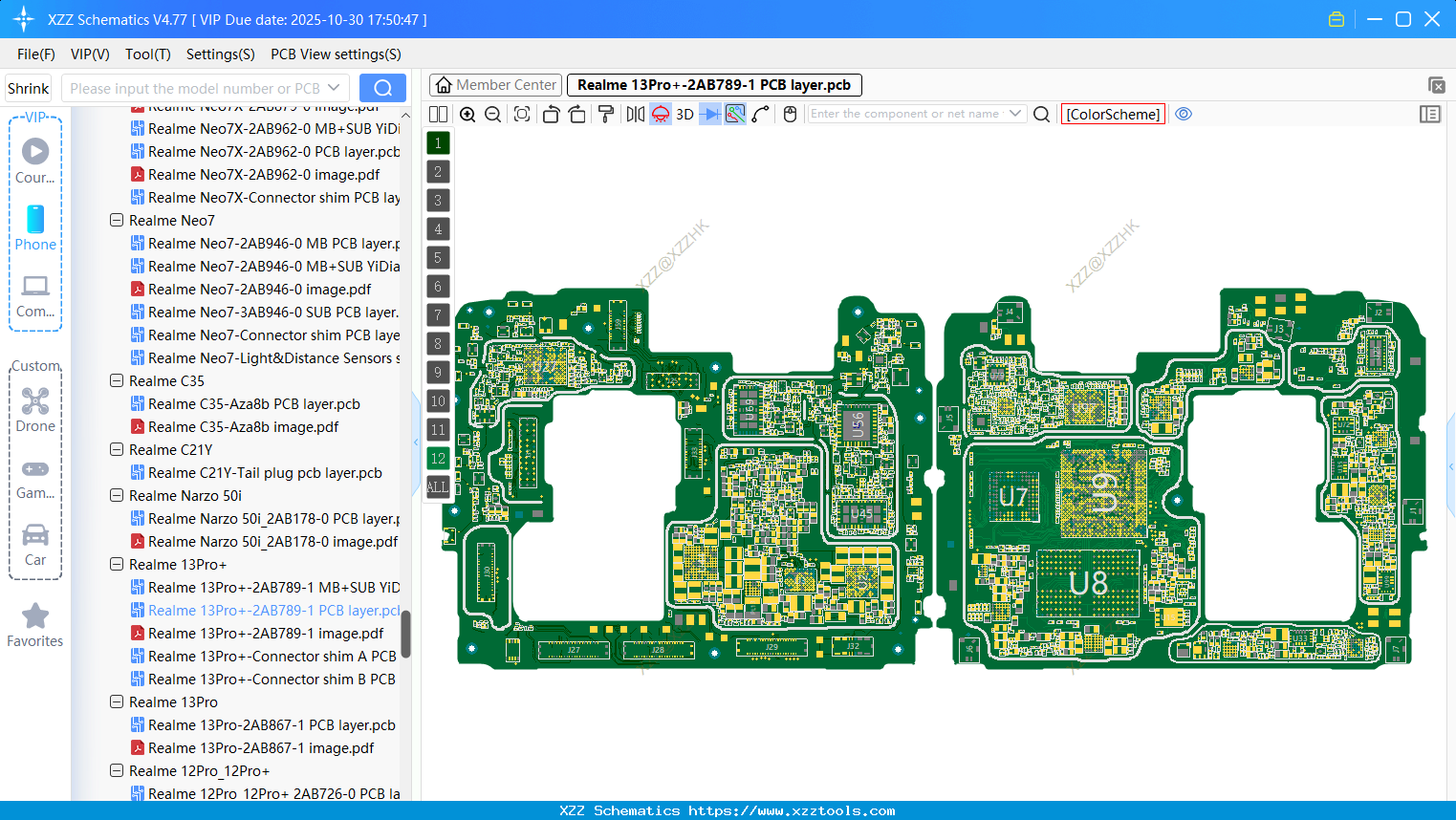Click the zoom out magnifier icon
The image size is (1456, 820).
[493, 115]
